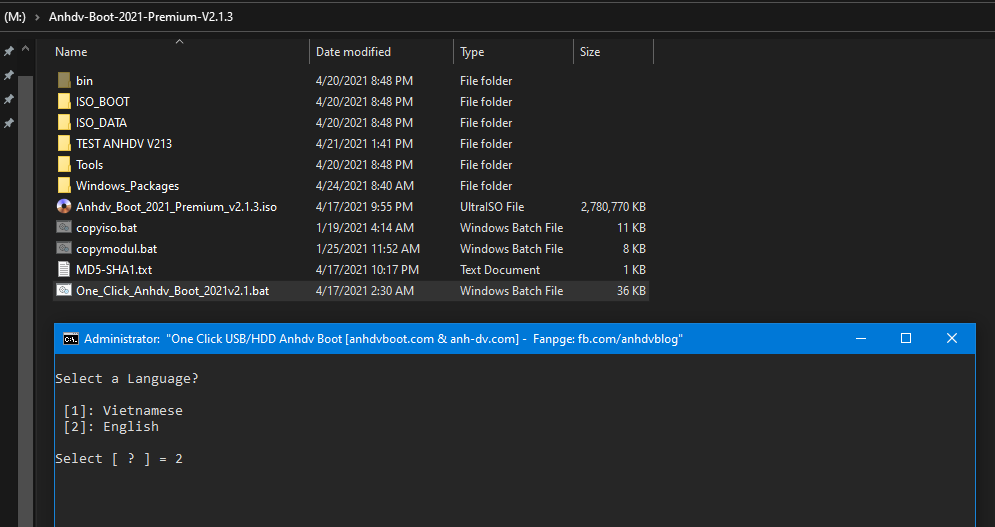Click the TEST ANHDV V213 folder icon

point(64,143)
